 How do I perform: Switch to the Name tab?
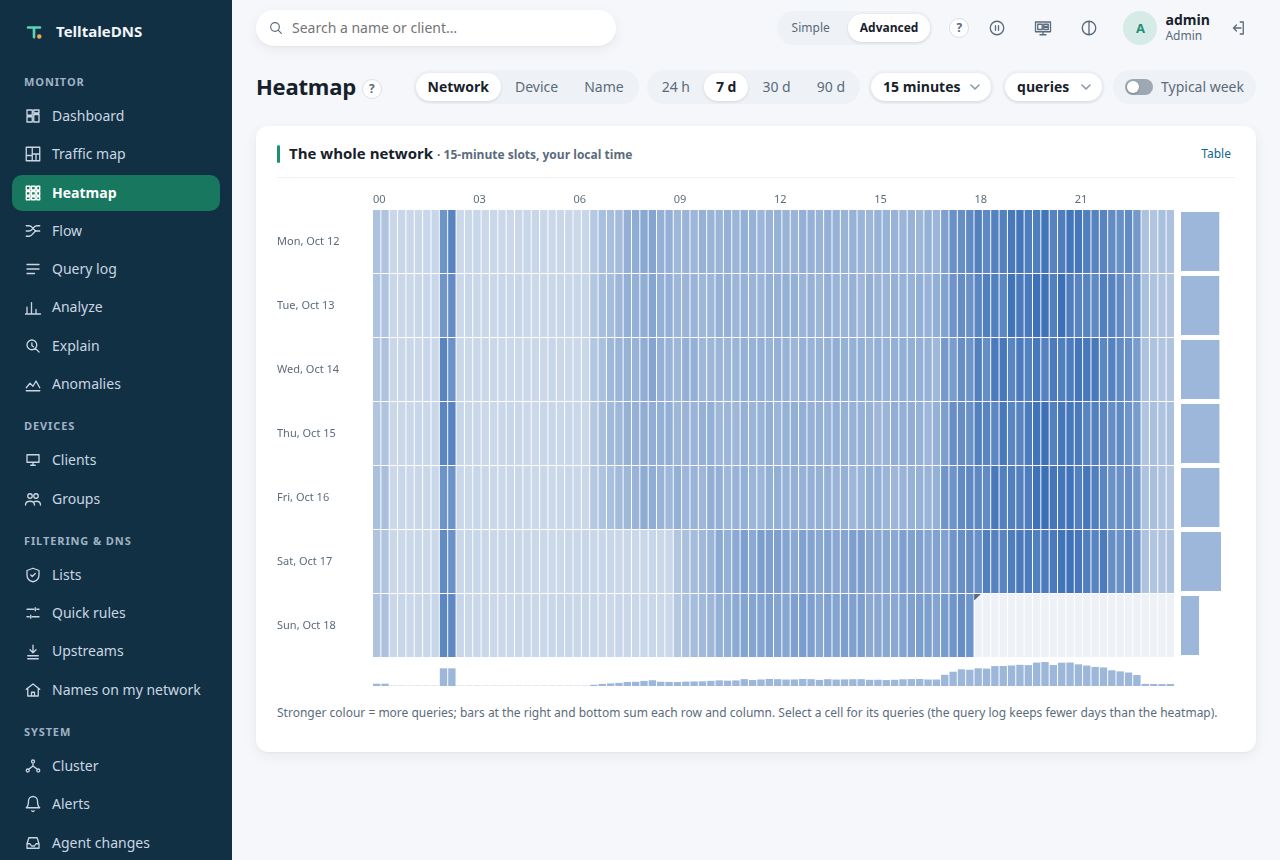[x=604, y=87]
